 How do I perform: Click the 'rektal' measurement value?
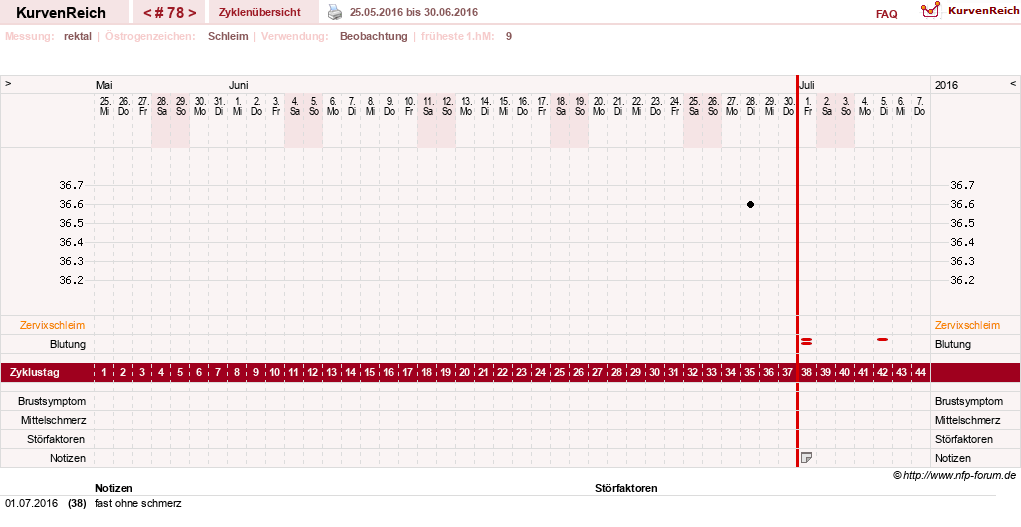click(x=77, y=36)
